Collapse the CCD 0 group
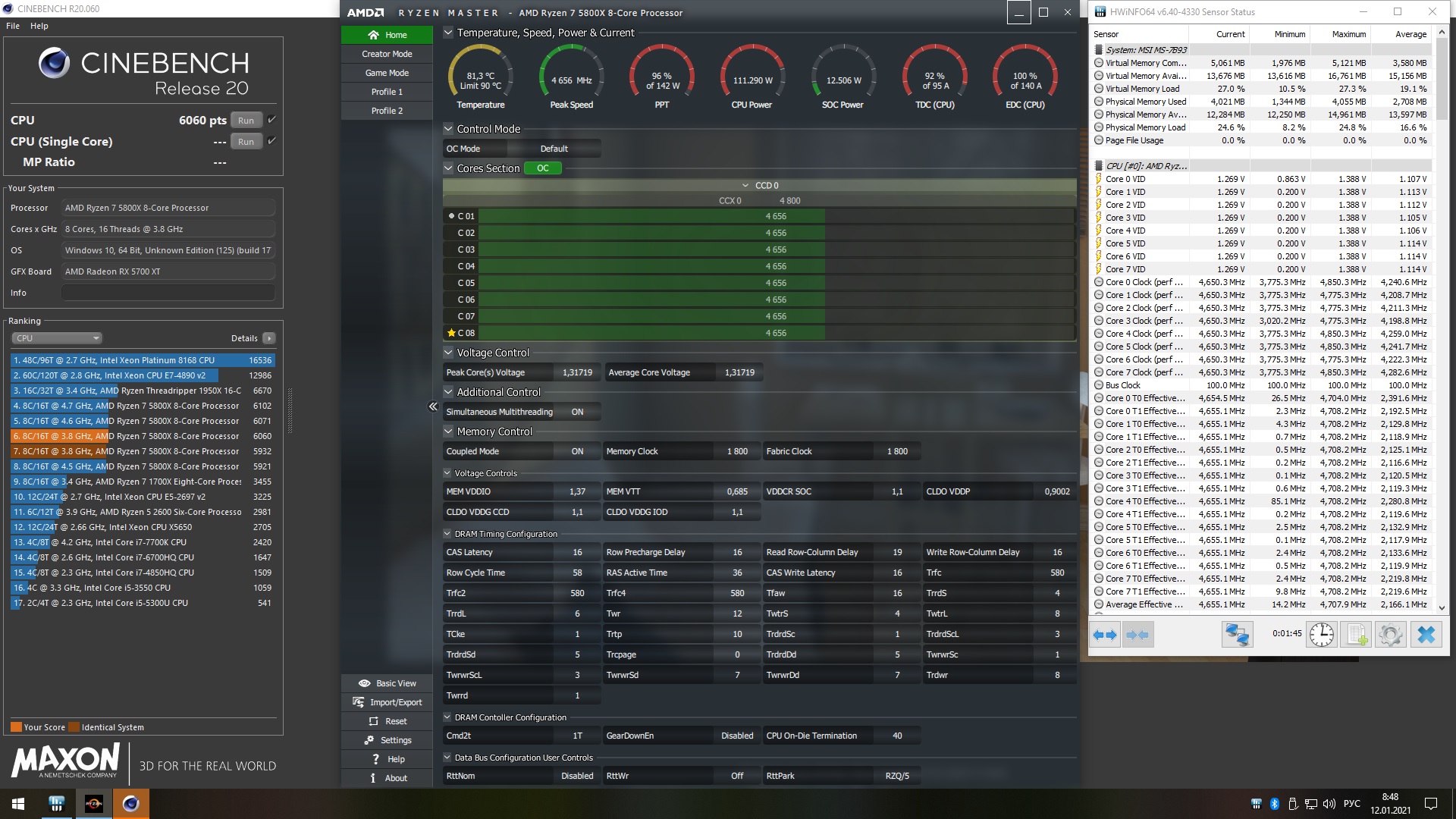This screenshot has height=819, width=1456. click(745, 186)
